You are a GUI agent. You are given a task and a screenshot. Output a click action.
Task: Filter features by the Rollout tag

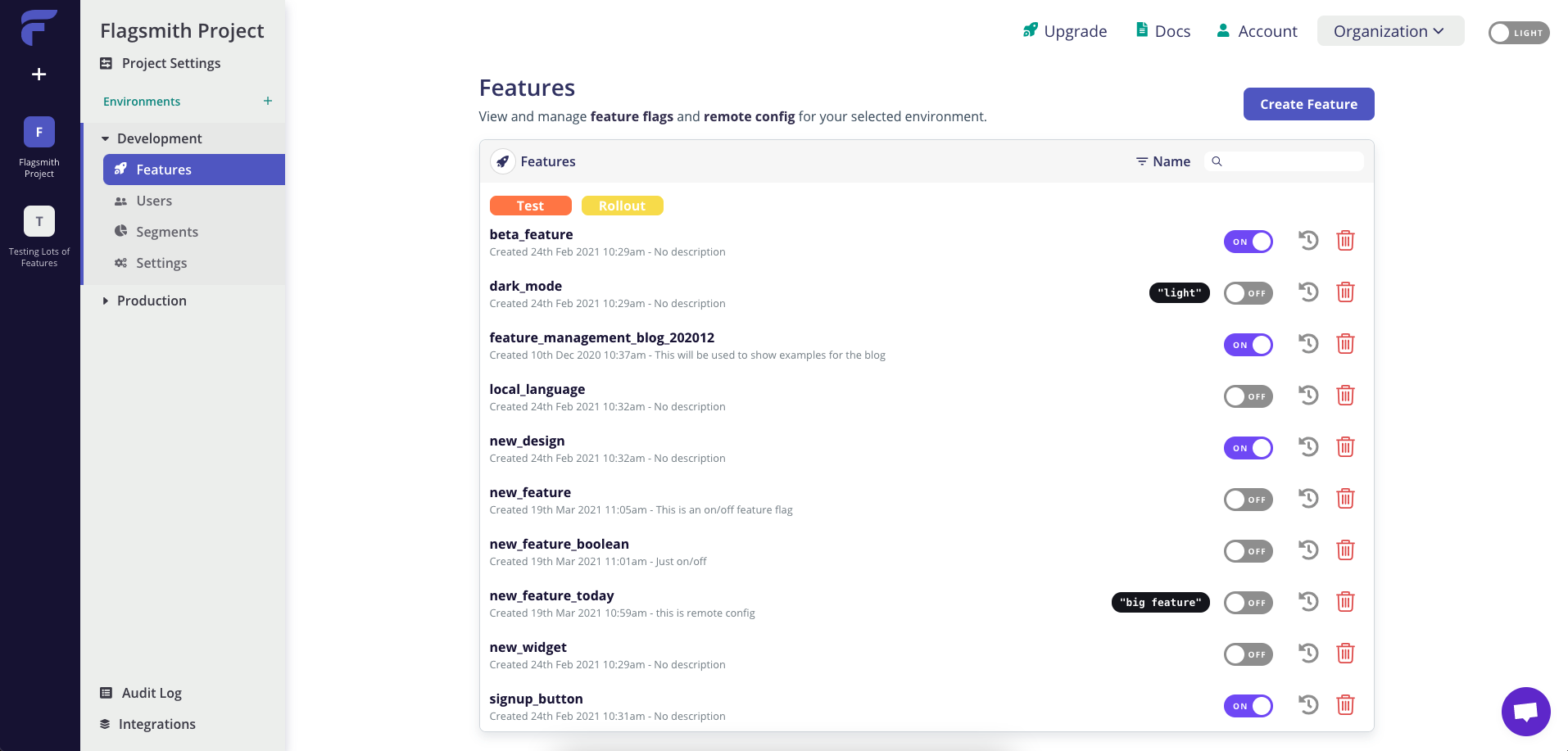(622, 206)
